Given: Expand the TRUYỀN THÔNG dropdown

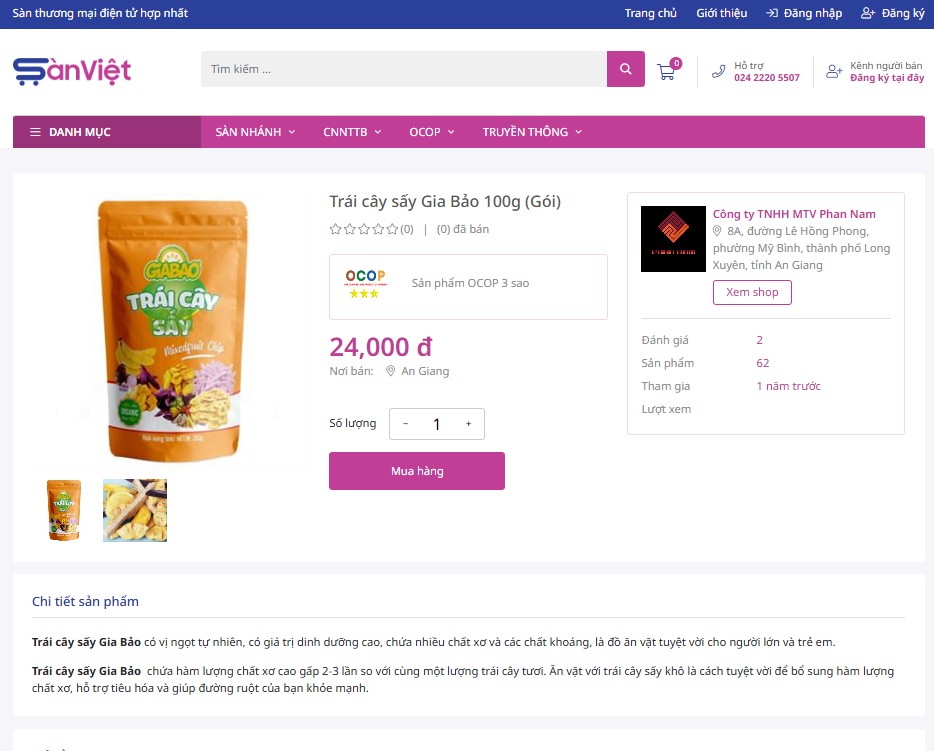Looking at the screenshot, I should coord(532,132).
